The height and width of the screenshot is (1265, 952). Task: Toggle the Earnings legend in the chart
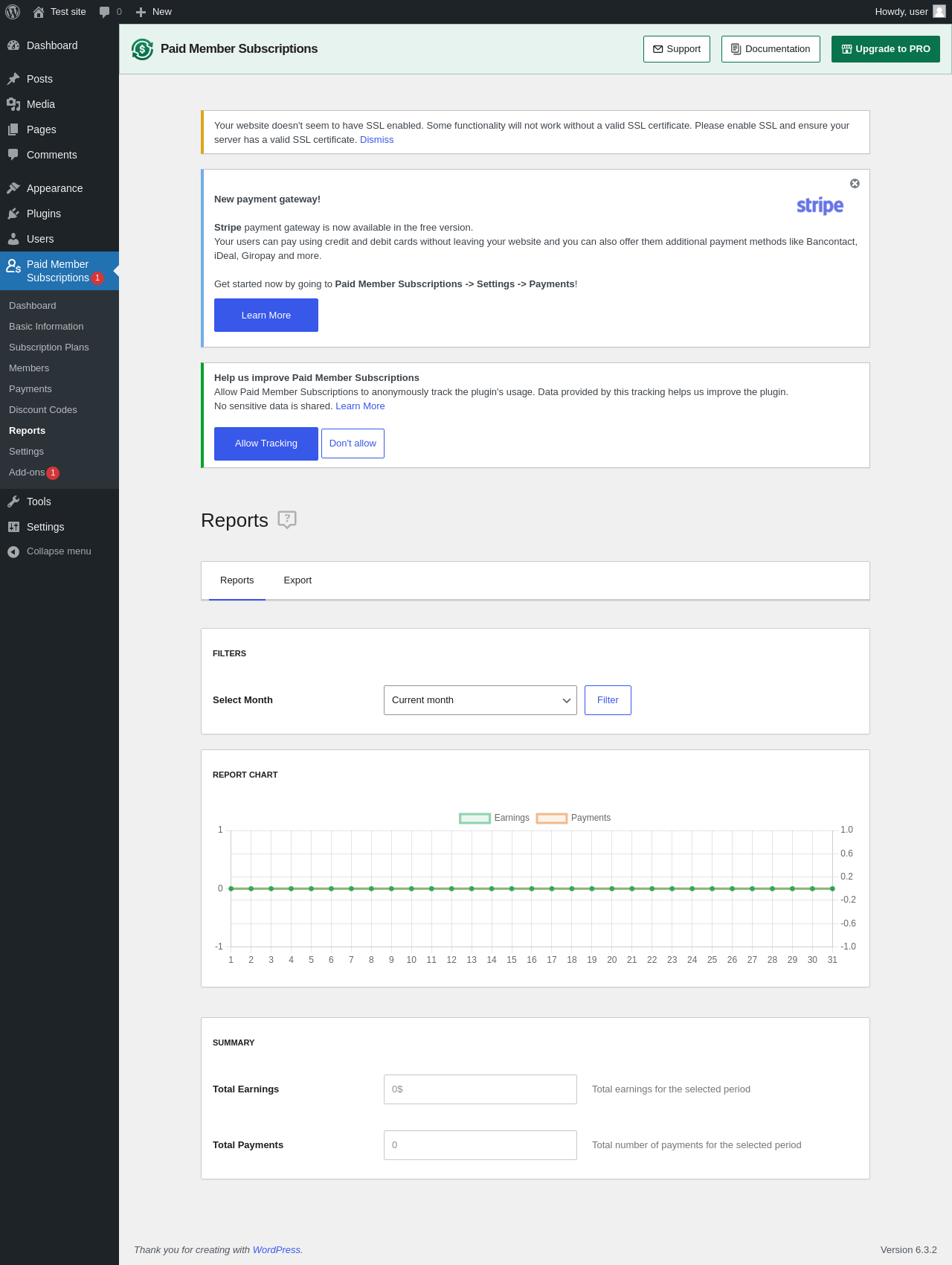[495, 818]
